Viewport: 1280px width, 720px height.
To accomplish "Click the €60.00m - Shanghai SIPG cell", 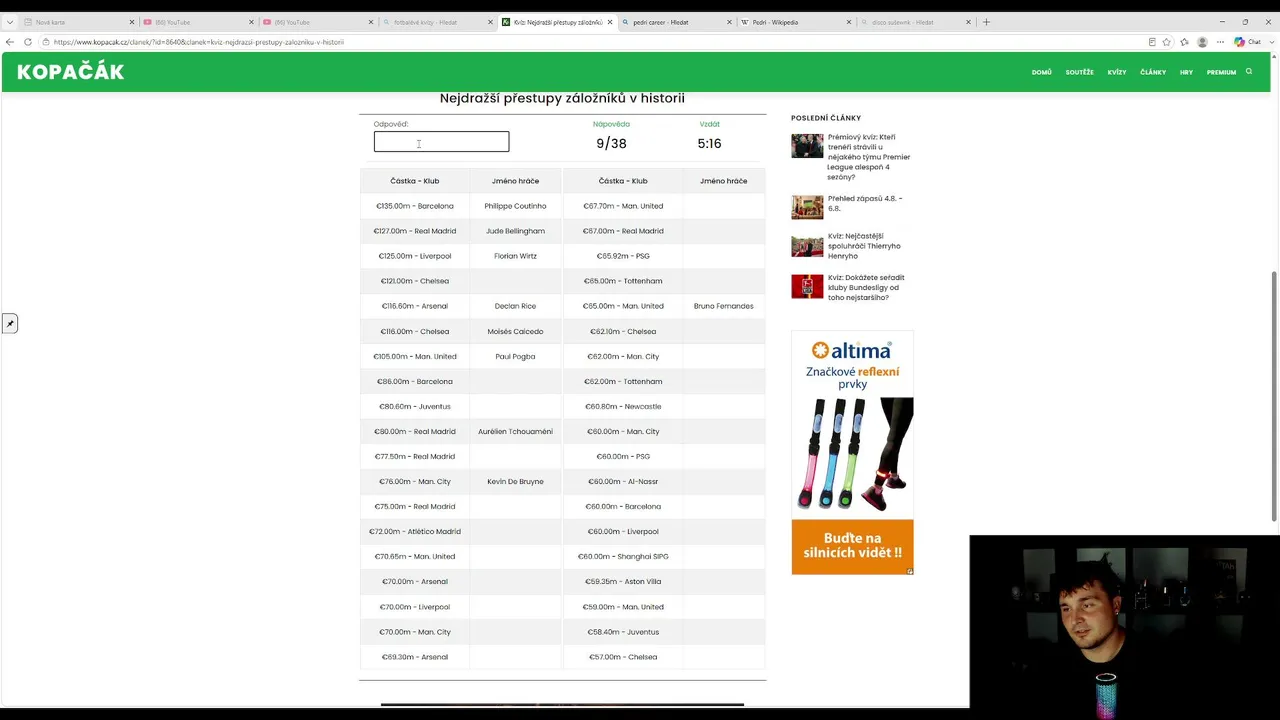I will coord(623,556).
